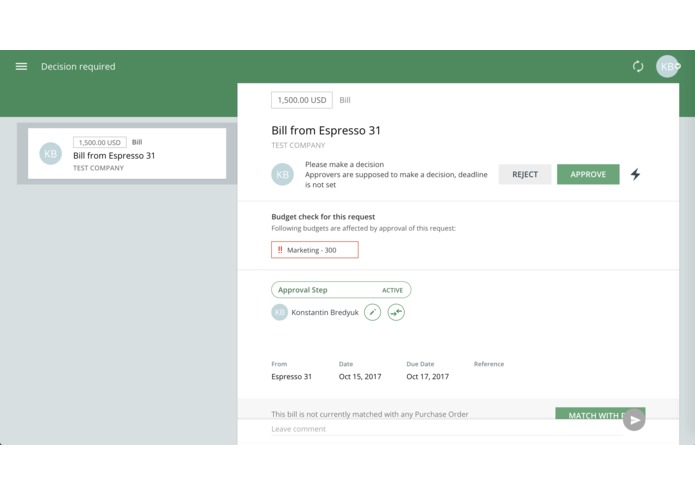
Task: Click the KB avatar in the bill list card
Action: (51, 154)
